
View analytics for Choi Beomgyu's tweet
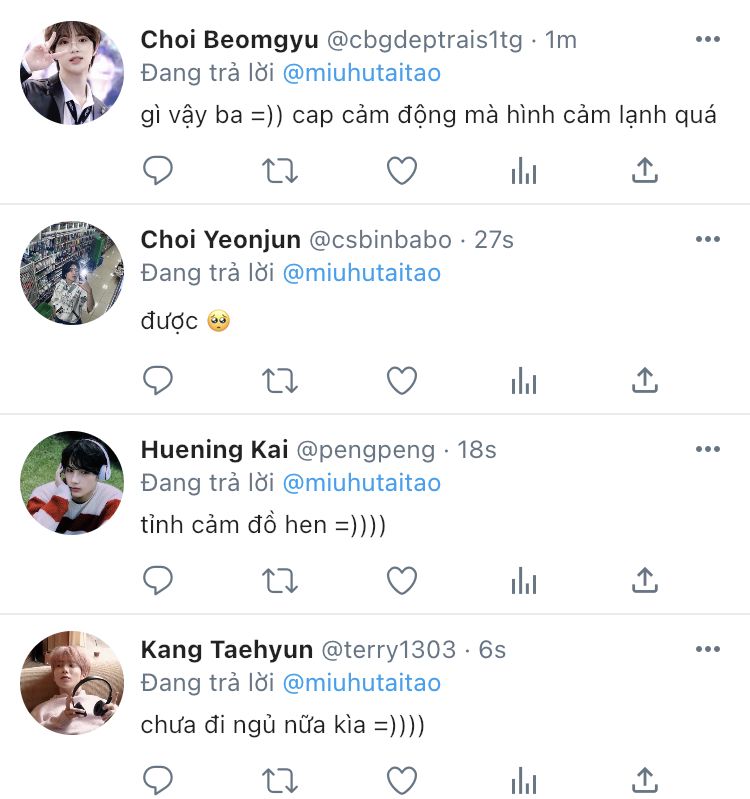coord(524,171)
